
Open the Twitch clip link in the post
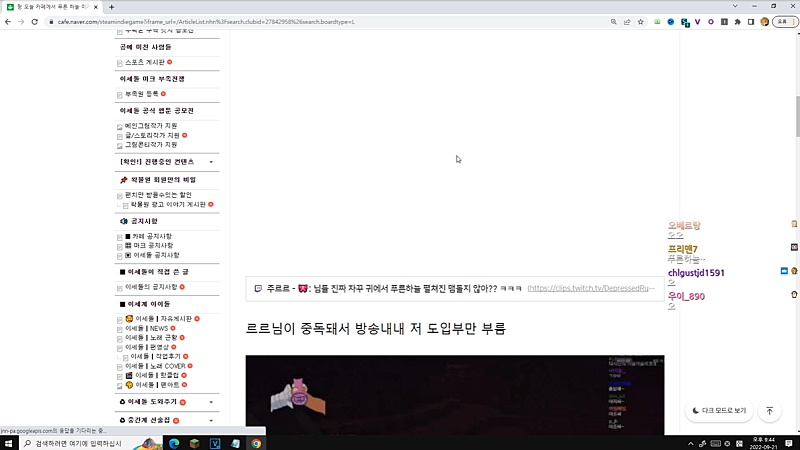coord(591,288)
